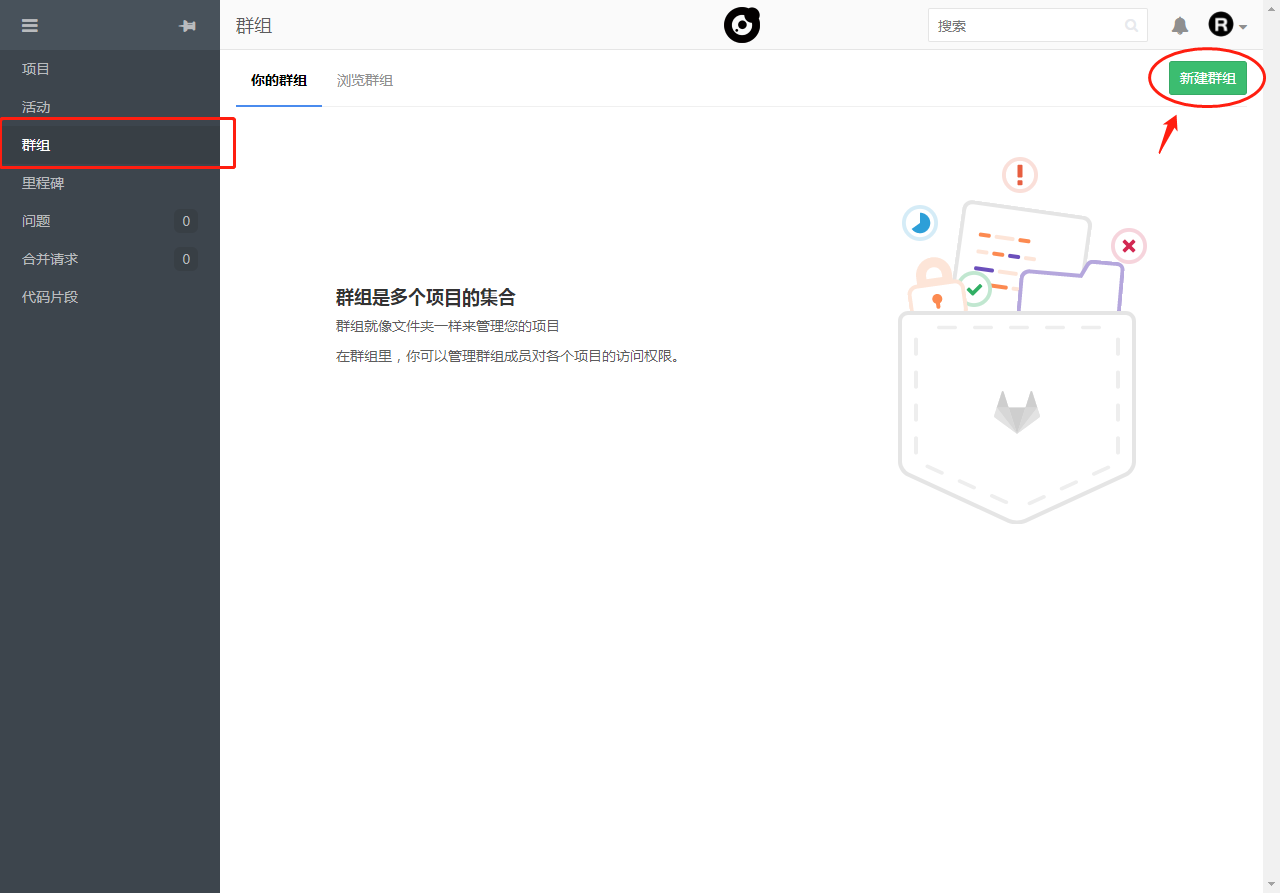Click the heading 群组是多个项目的集合

point(426,297)
